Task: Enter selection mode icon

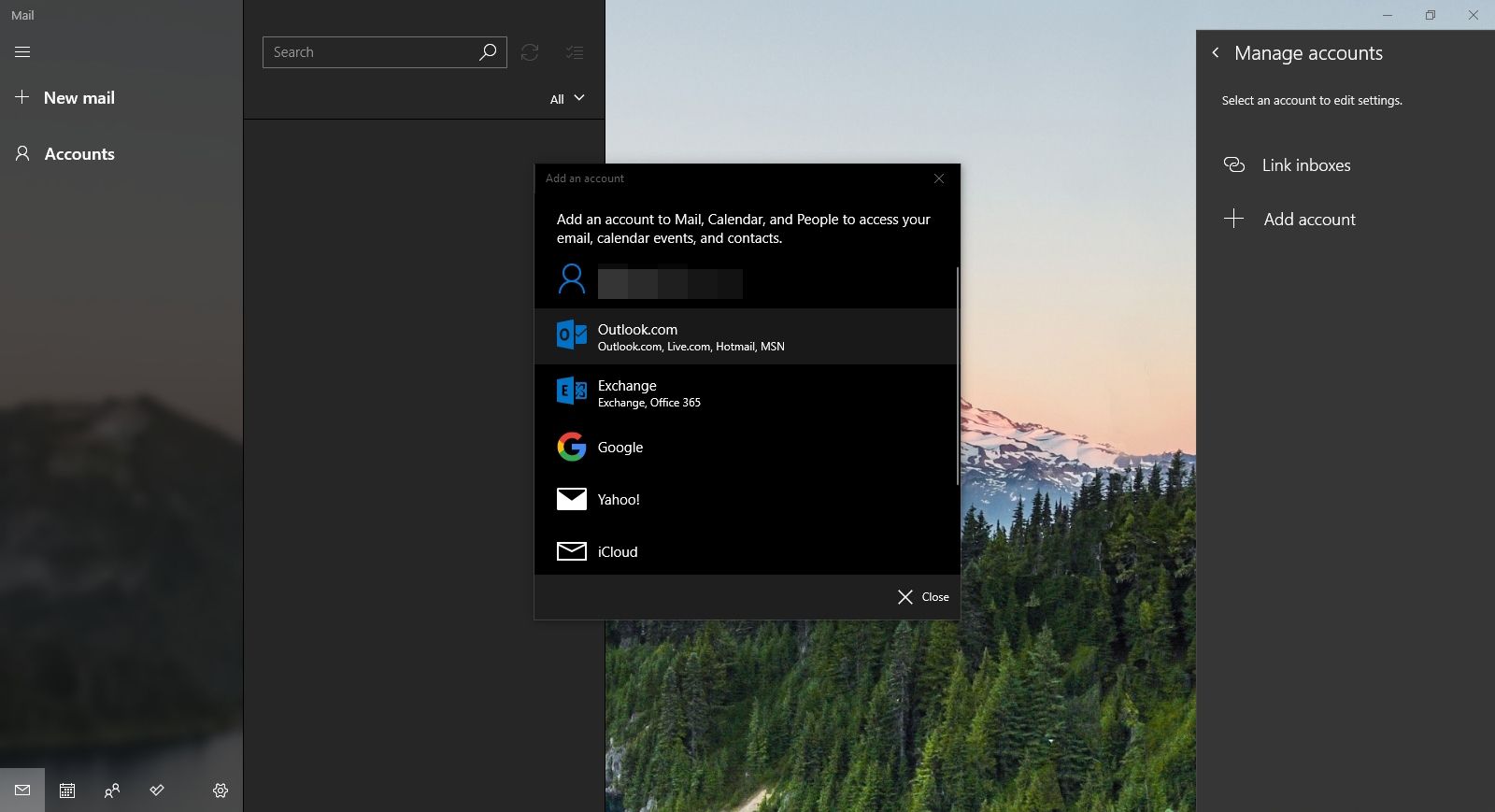Action: click(575, 52)
